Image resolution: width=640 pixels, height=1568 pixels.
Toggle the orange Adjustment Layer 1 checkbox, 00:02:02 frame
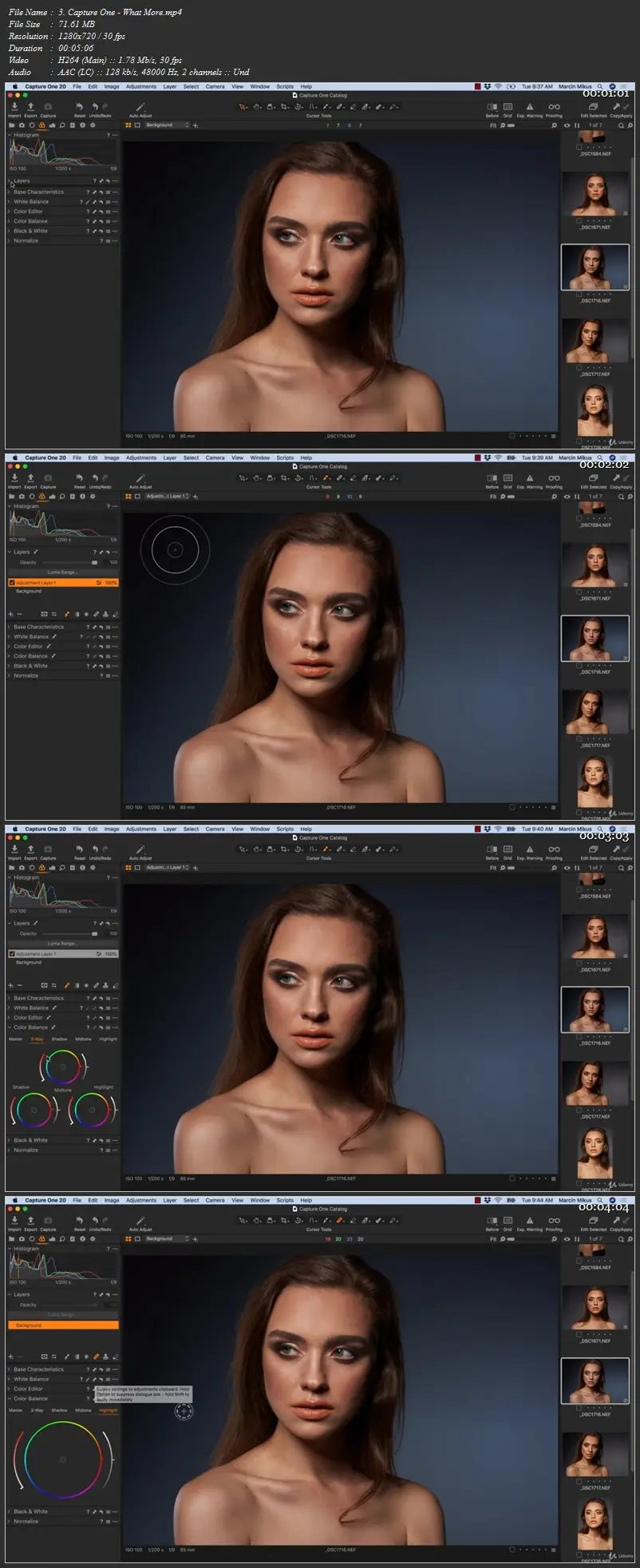pos(12,583)
